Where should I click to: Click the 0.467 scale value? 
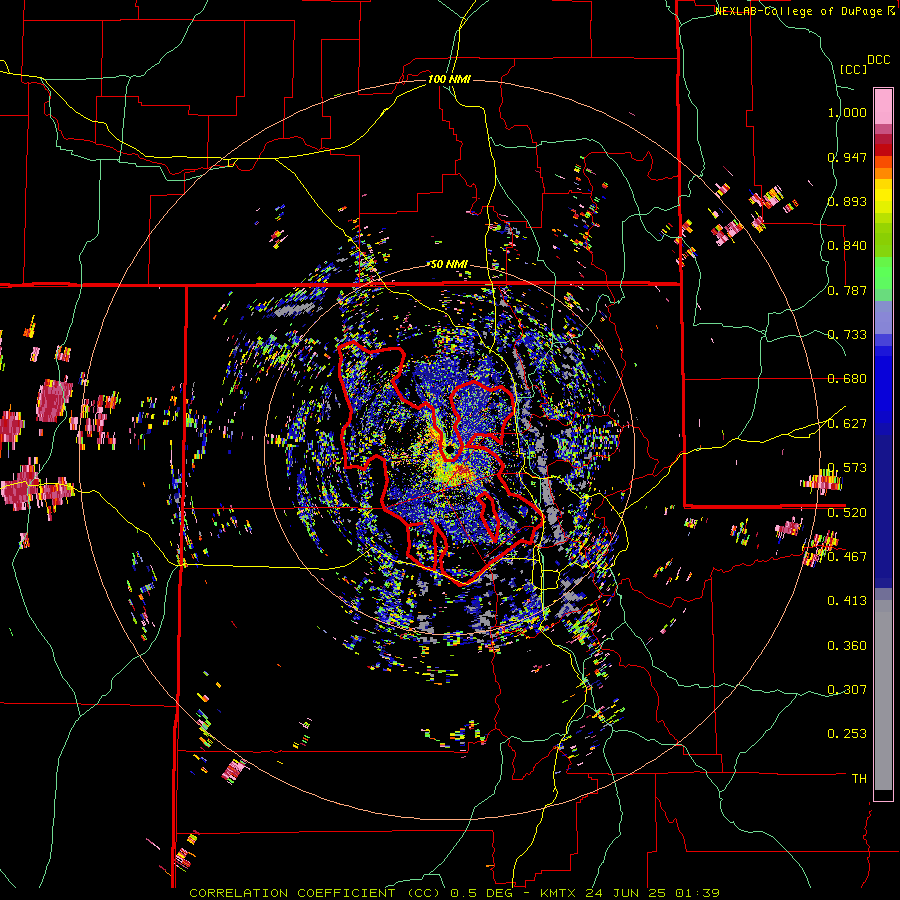pos(847,557)
